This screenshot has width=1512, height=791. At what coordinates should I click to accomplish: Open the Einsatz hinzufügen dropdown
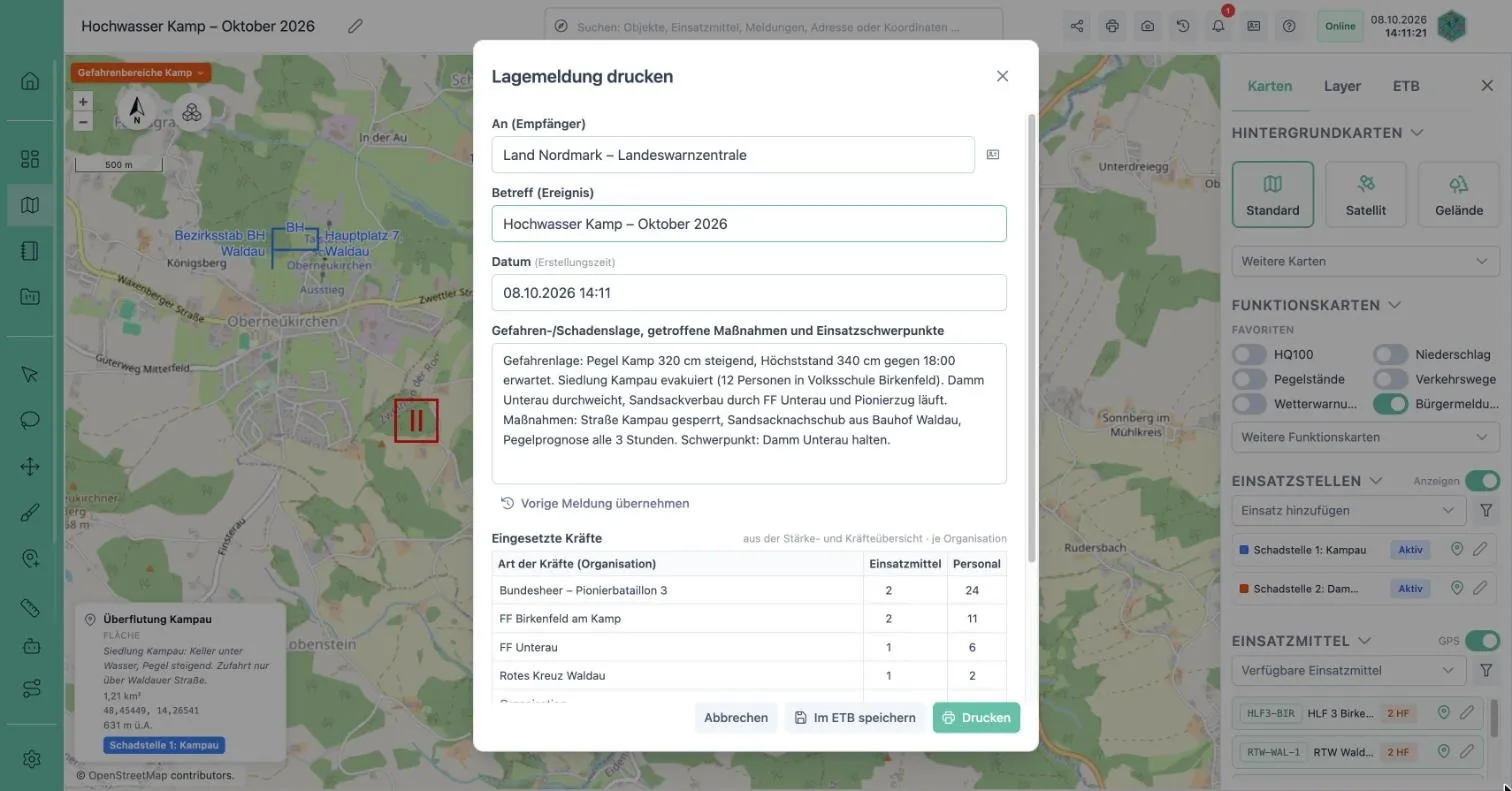click(1348, 511)
